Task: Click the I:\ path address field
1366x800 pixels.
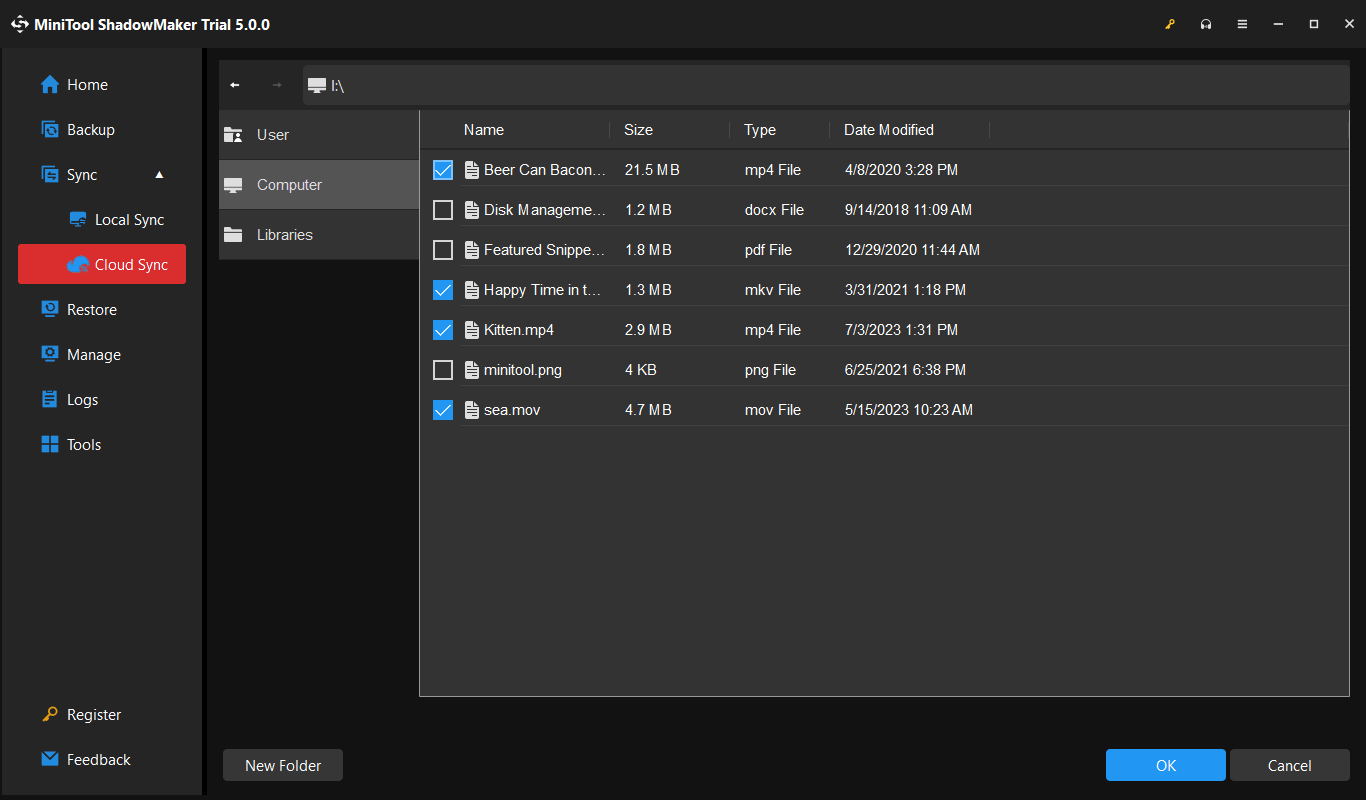Action: [x=826, y=85]
